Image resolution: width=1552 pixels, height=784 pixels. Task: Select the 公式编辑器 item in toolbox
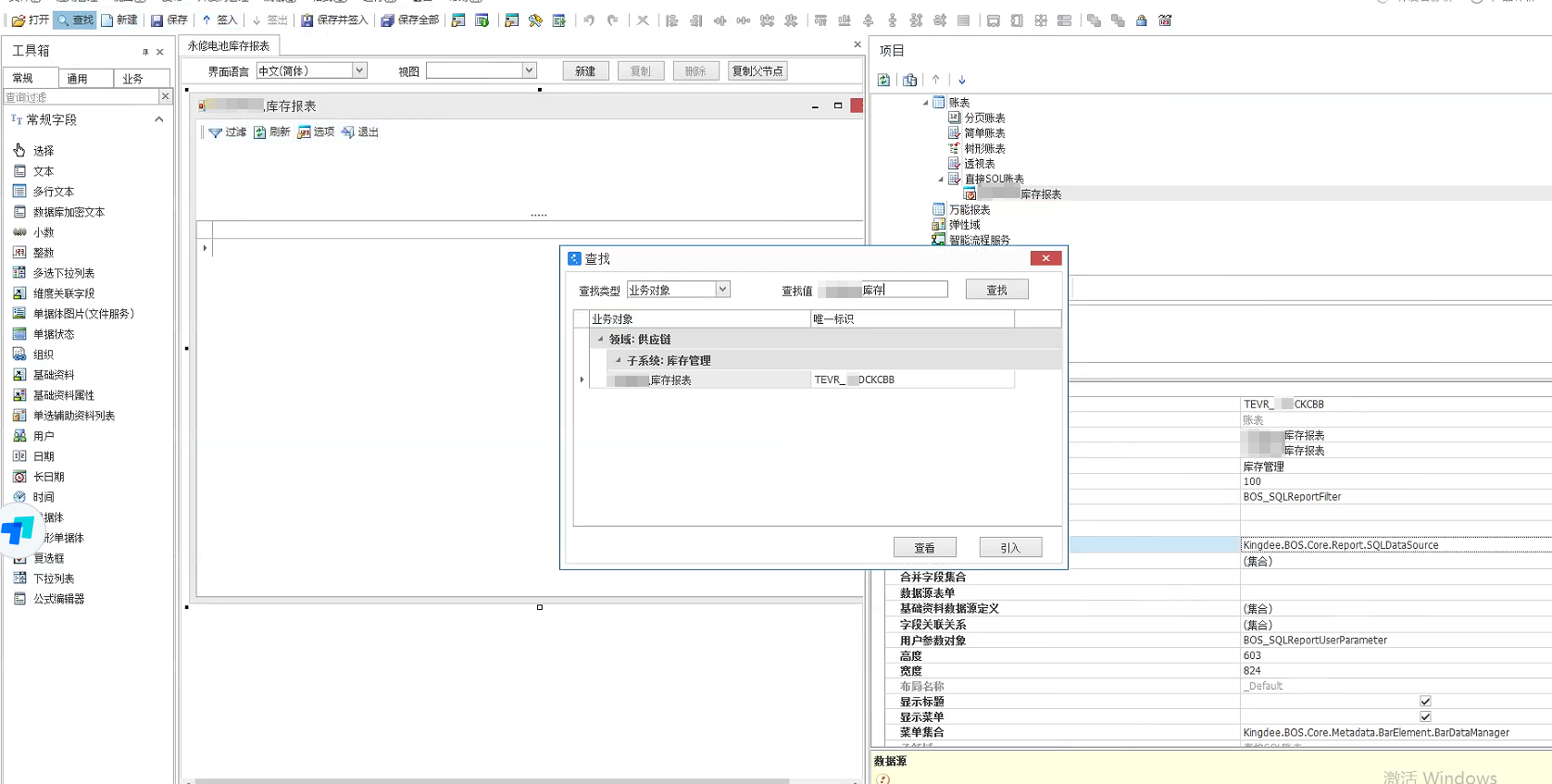click(x=49, y=599)
